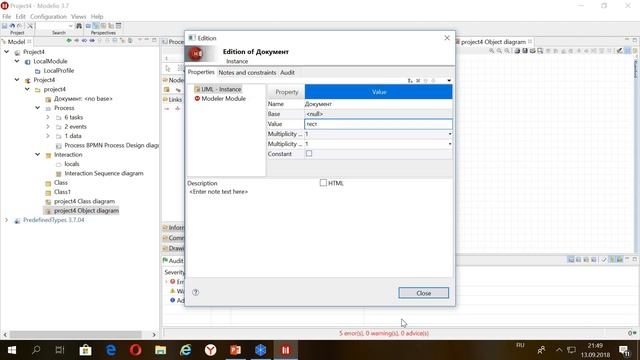Open the second Multiplicity dropdown
The height and width of the screenshot is (360, 640).
point(450,144)
